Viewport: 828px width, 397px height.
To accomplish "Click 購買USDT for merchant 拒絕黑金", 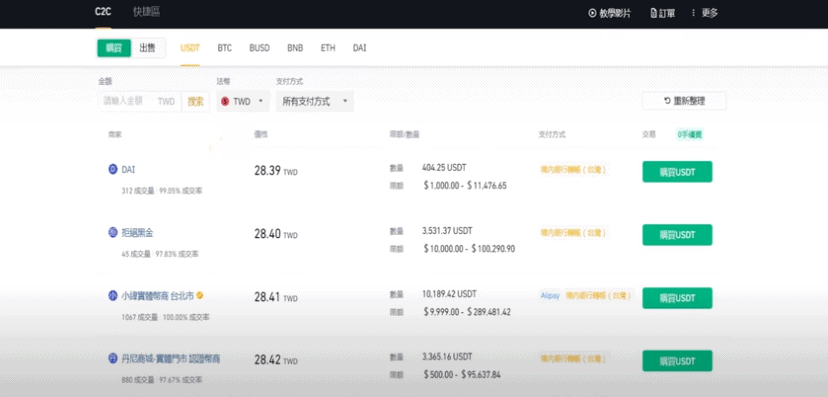I will [677, 235].
